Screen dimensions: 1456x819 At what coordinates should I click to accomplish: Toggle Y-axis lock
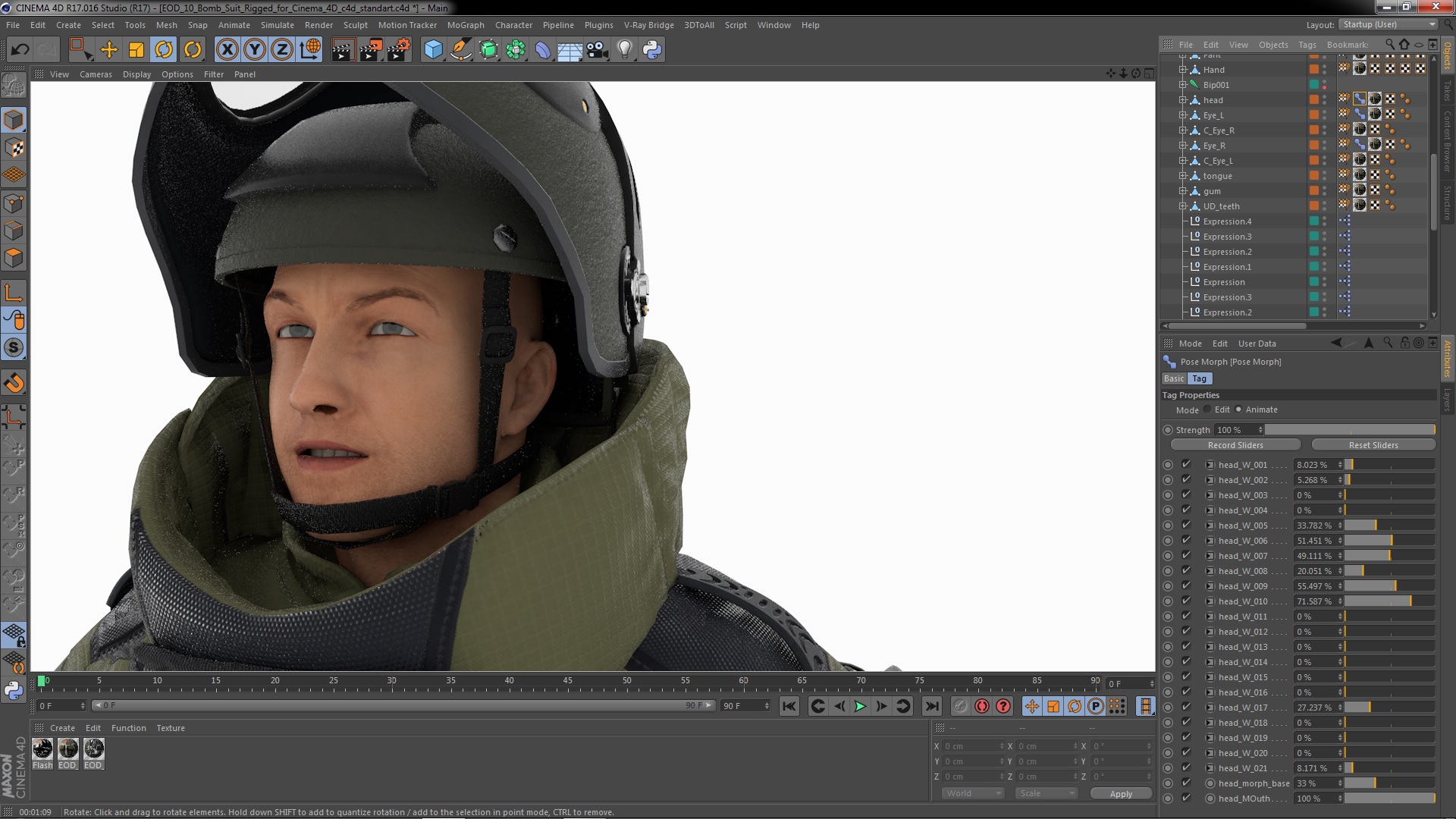(255, 50)
